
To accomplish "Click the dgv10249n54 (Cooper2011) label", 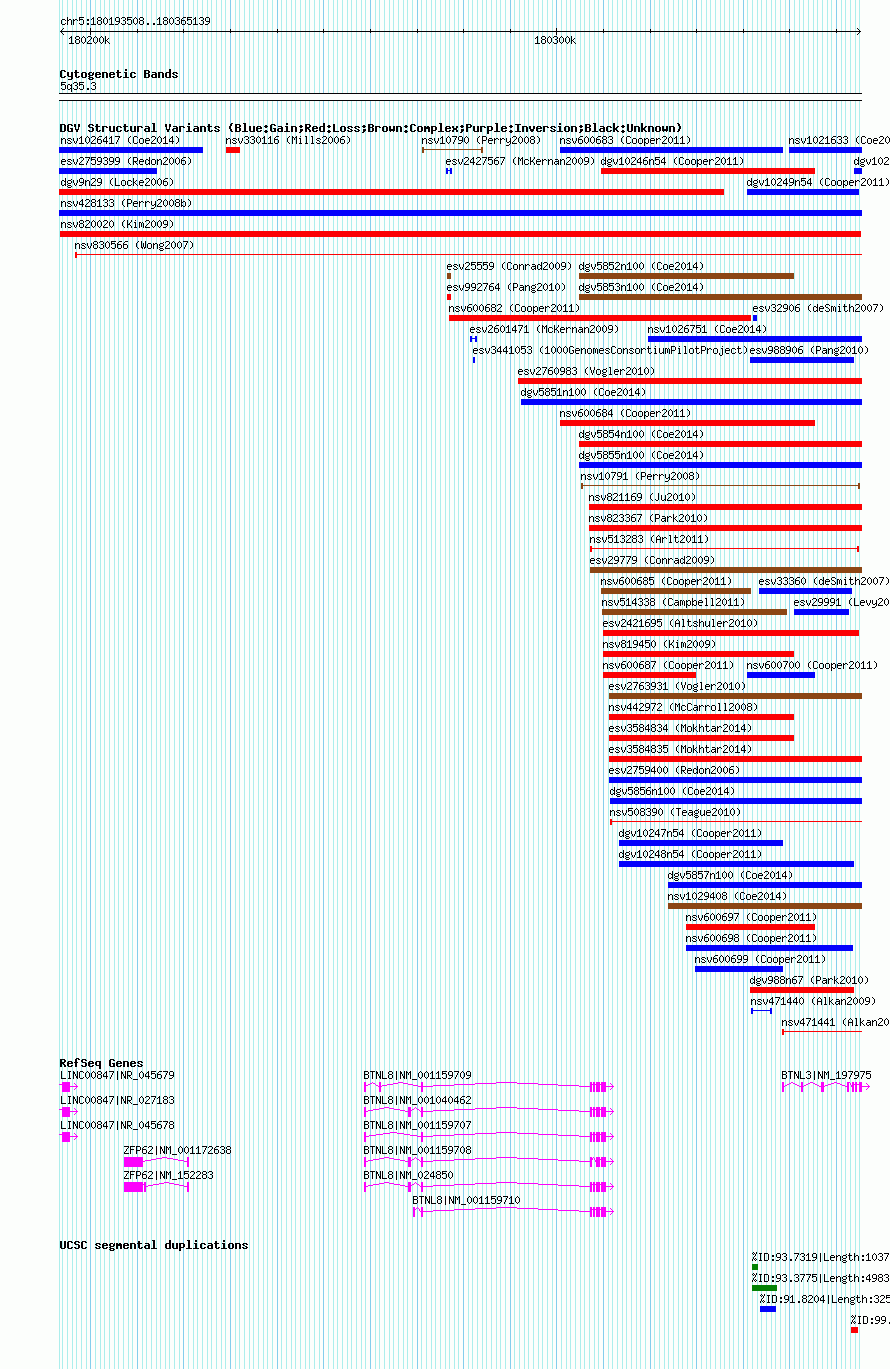I will coord(818,182).
